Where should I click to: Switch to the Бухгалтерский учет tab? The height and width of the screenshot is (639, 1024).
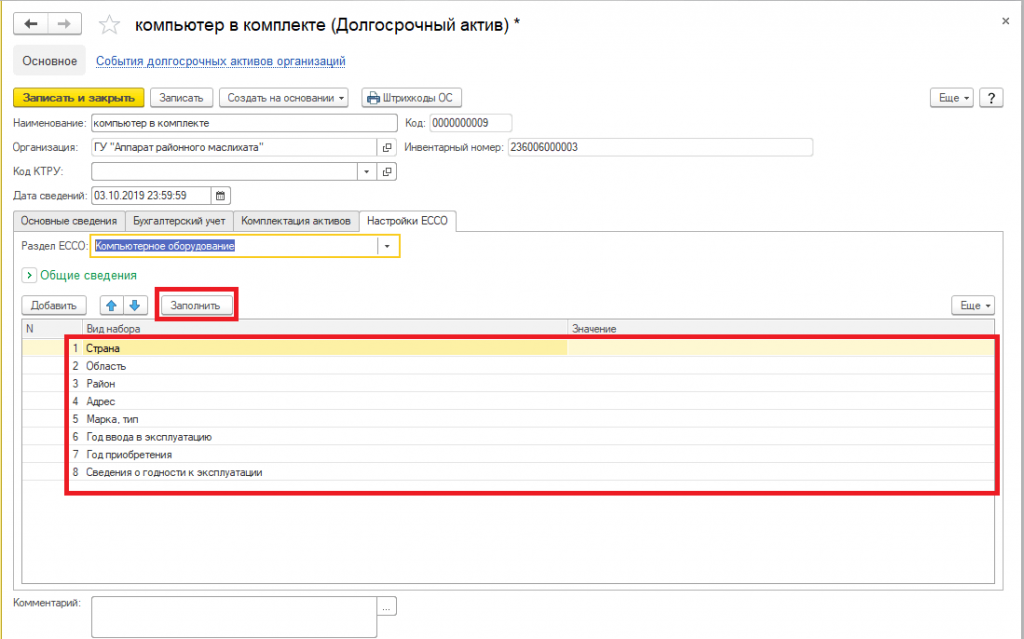point(179,220)
